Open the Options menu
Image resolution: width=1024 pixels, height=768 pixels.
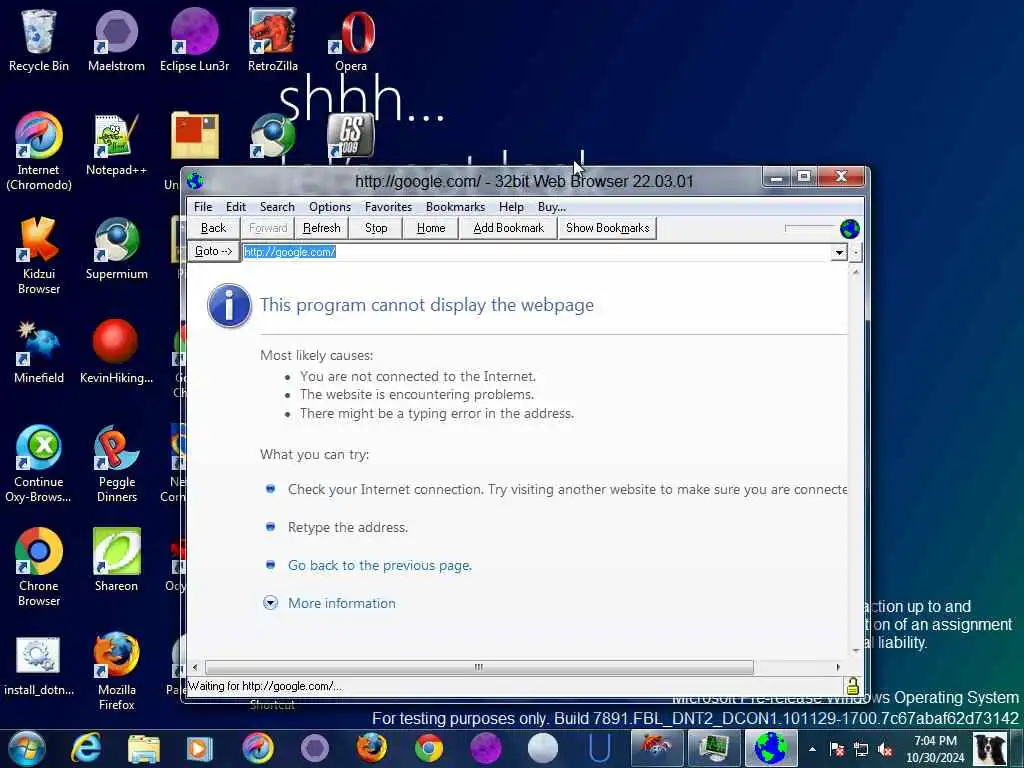click(330, 207)
